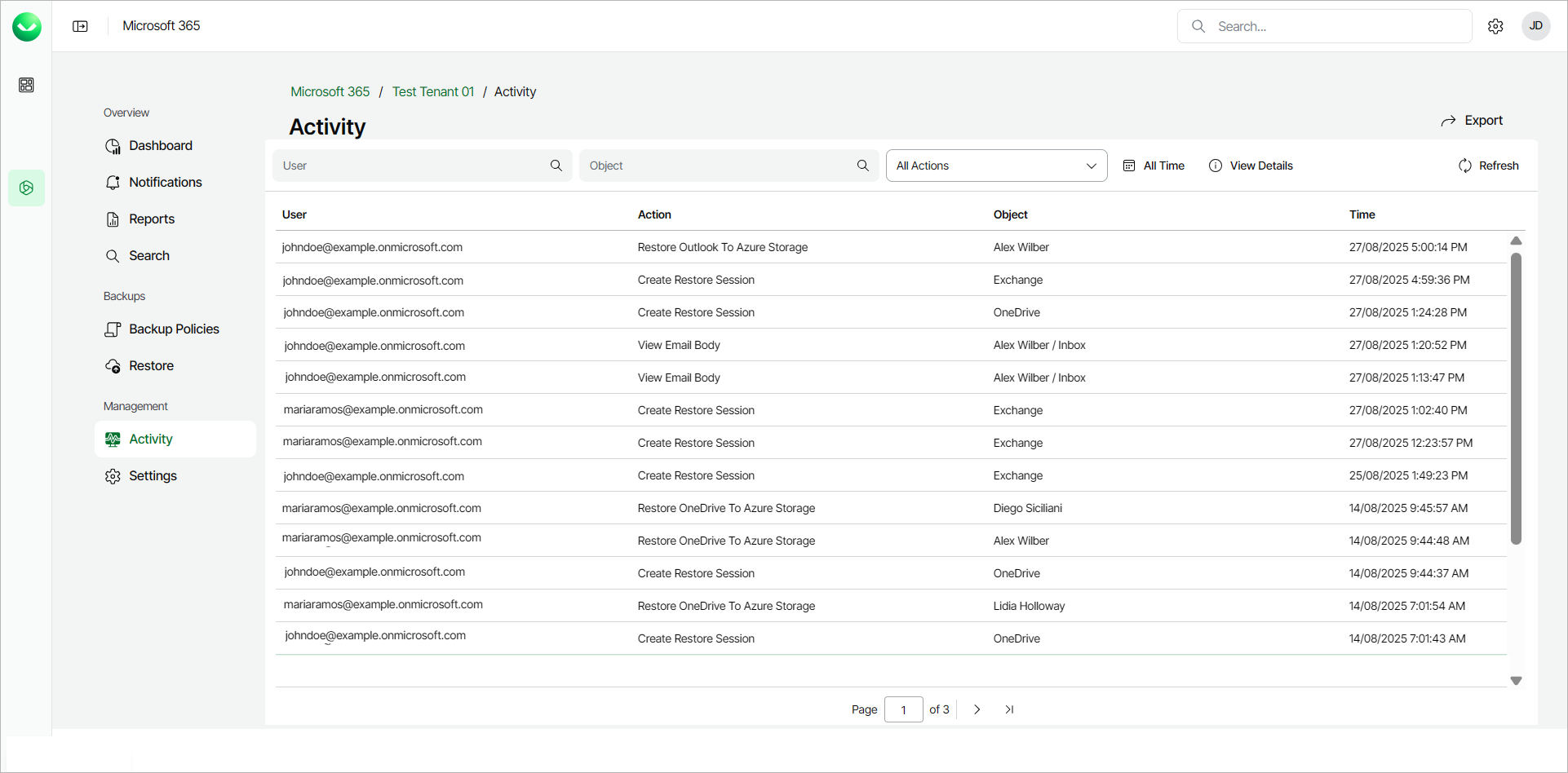
Task: Open the All Time date filter
Action: coord(1154,166)
